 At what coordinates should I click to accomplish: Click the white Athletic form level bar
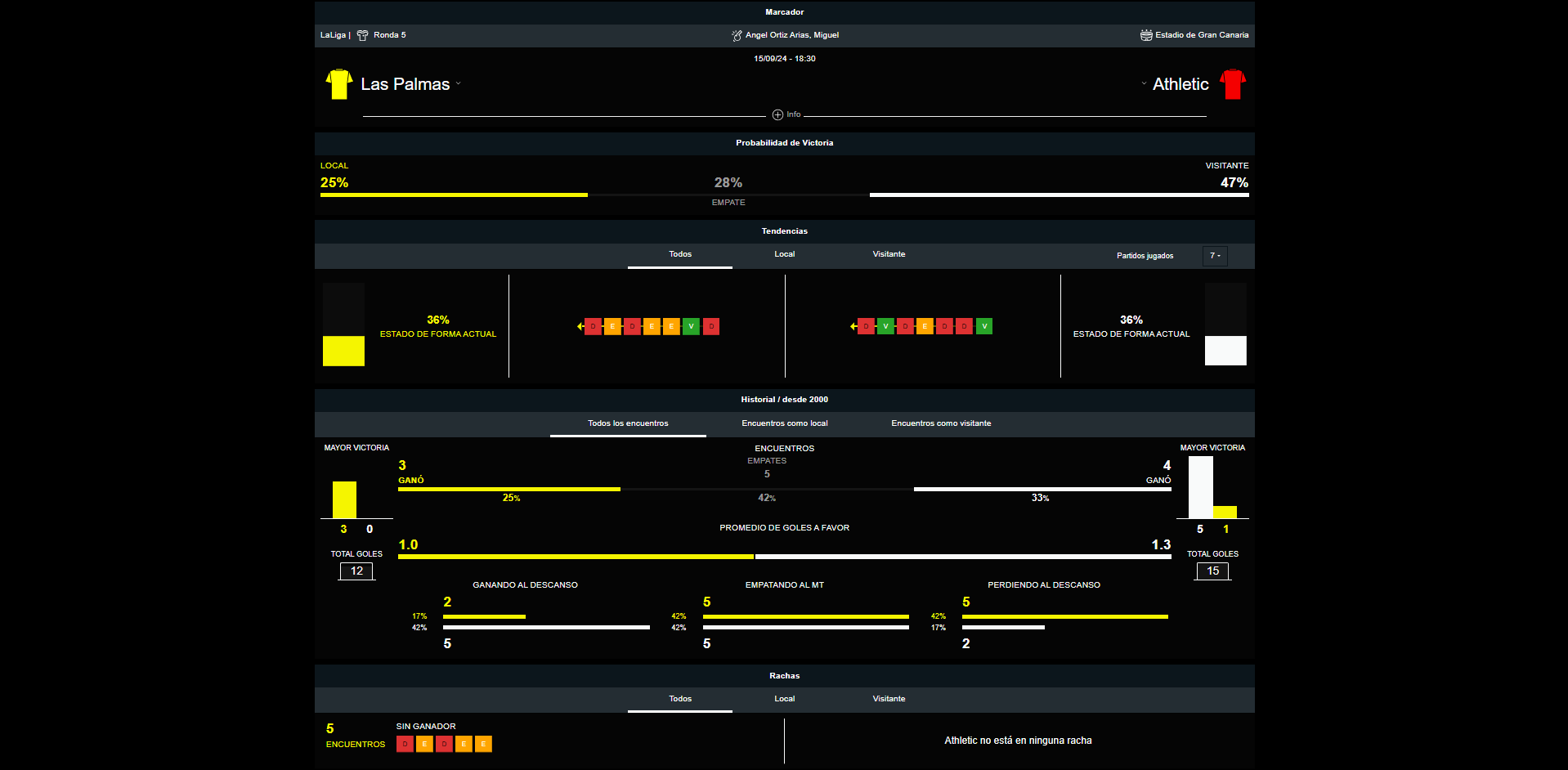pos(1225,351)
